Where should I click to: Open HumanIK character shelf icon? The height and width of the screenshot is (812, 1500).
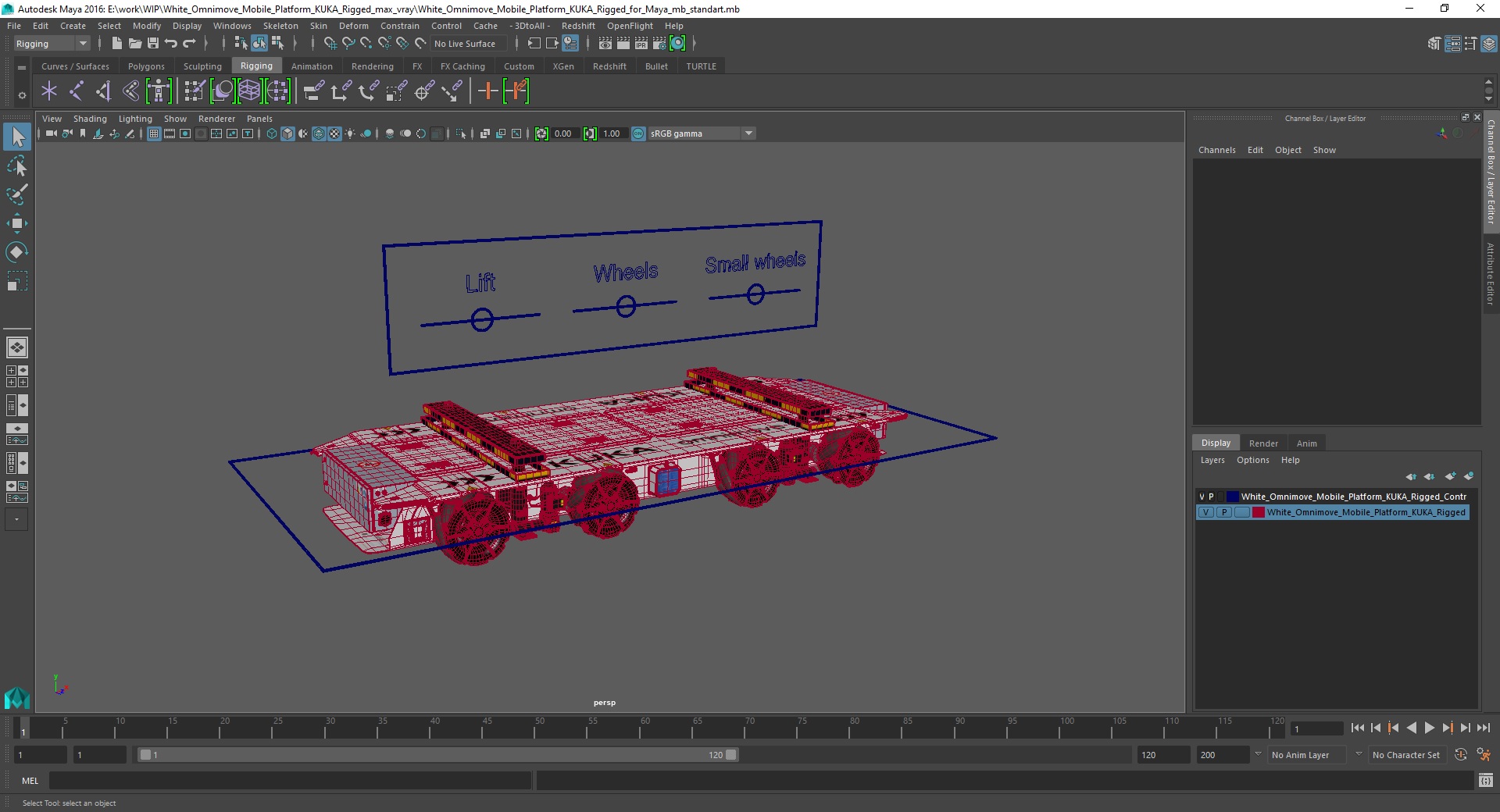[x=159, y=91]
